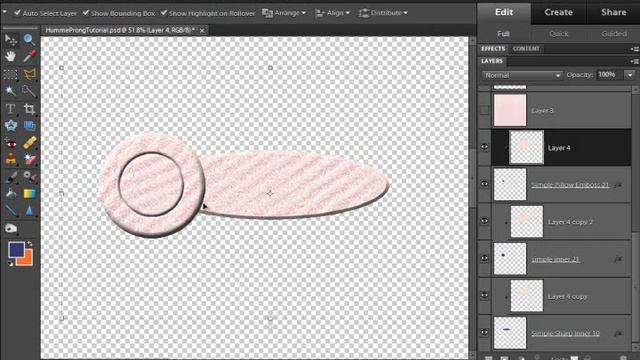
Task: Select the Eraser tool
Action: pyautogui.click(x=29, y=160)
